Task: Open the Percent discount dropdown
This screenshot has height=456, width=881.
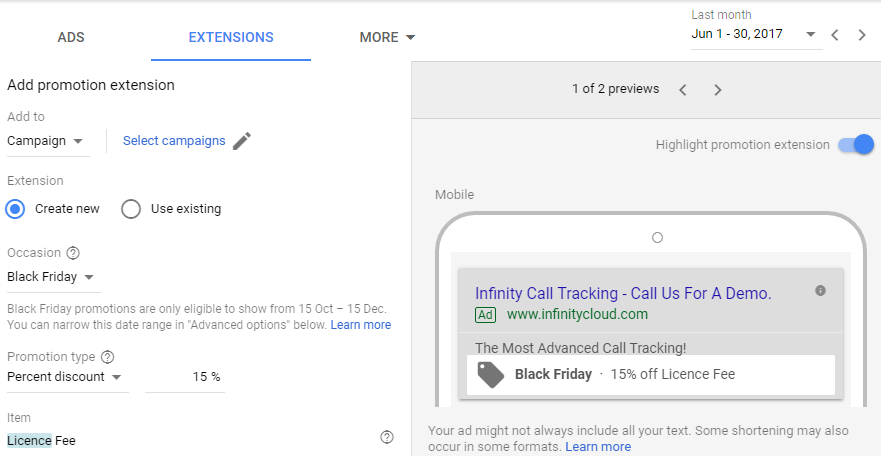Action: (65, 377)
